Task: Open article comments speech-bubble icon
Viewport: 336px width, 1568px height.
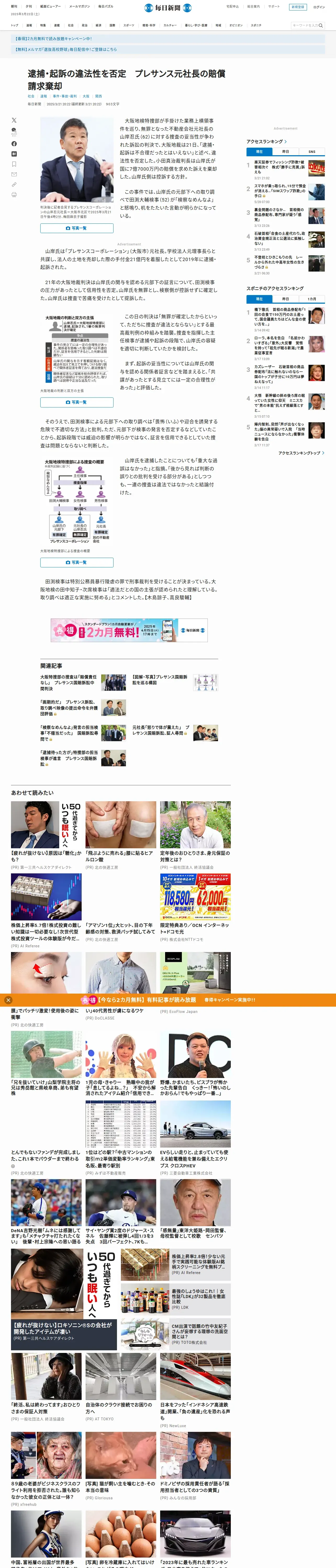Action: (14, 131)
